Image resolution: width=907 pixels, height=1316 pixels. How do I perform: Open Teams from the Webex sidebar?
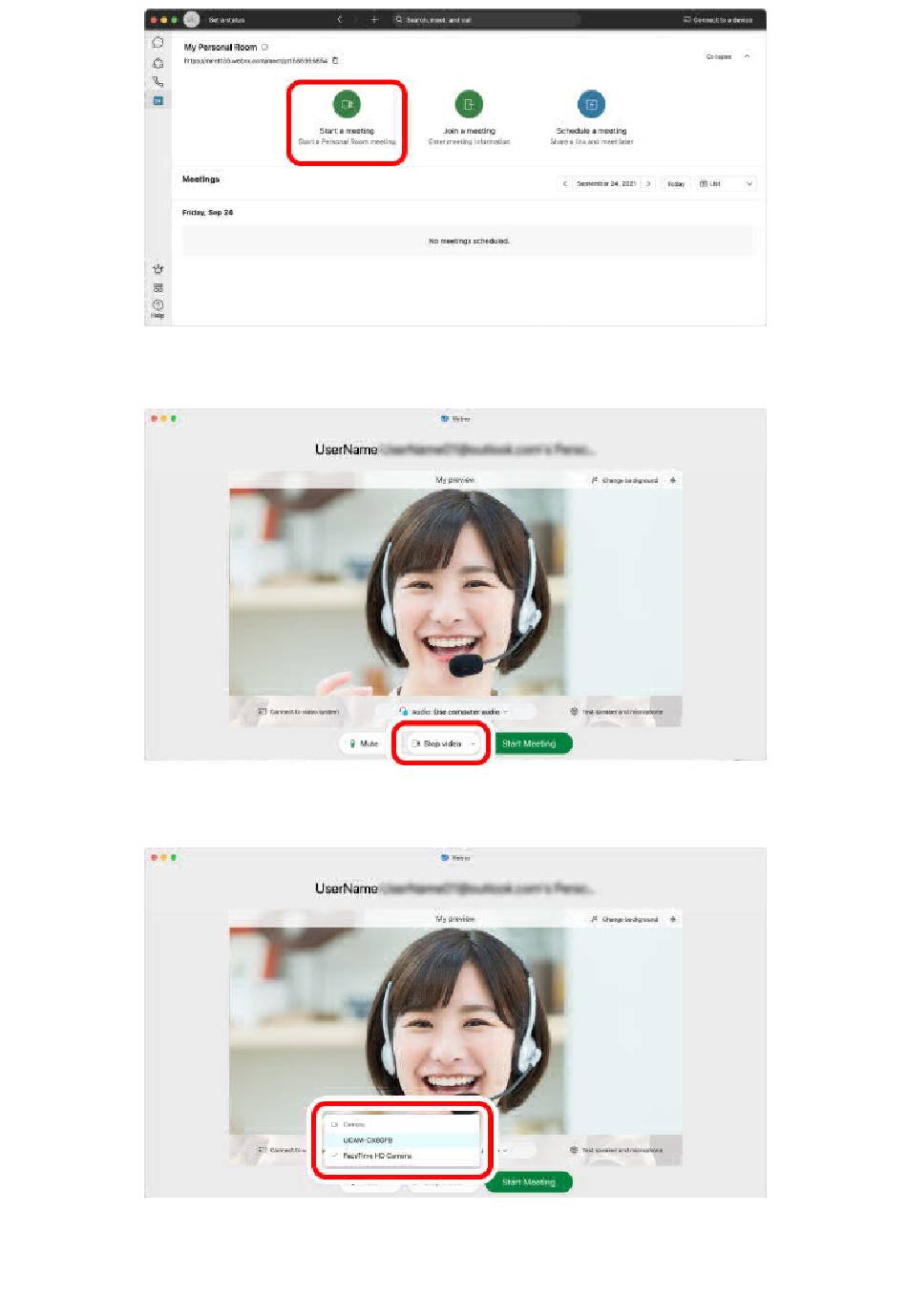click(158, 63)
